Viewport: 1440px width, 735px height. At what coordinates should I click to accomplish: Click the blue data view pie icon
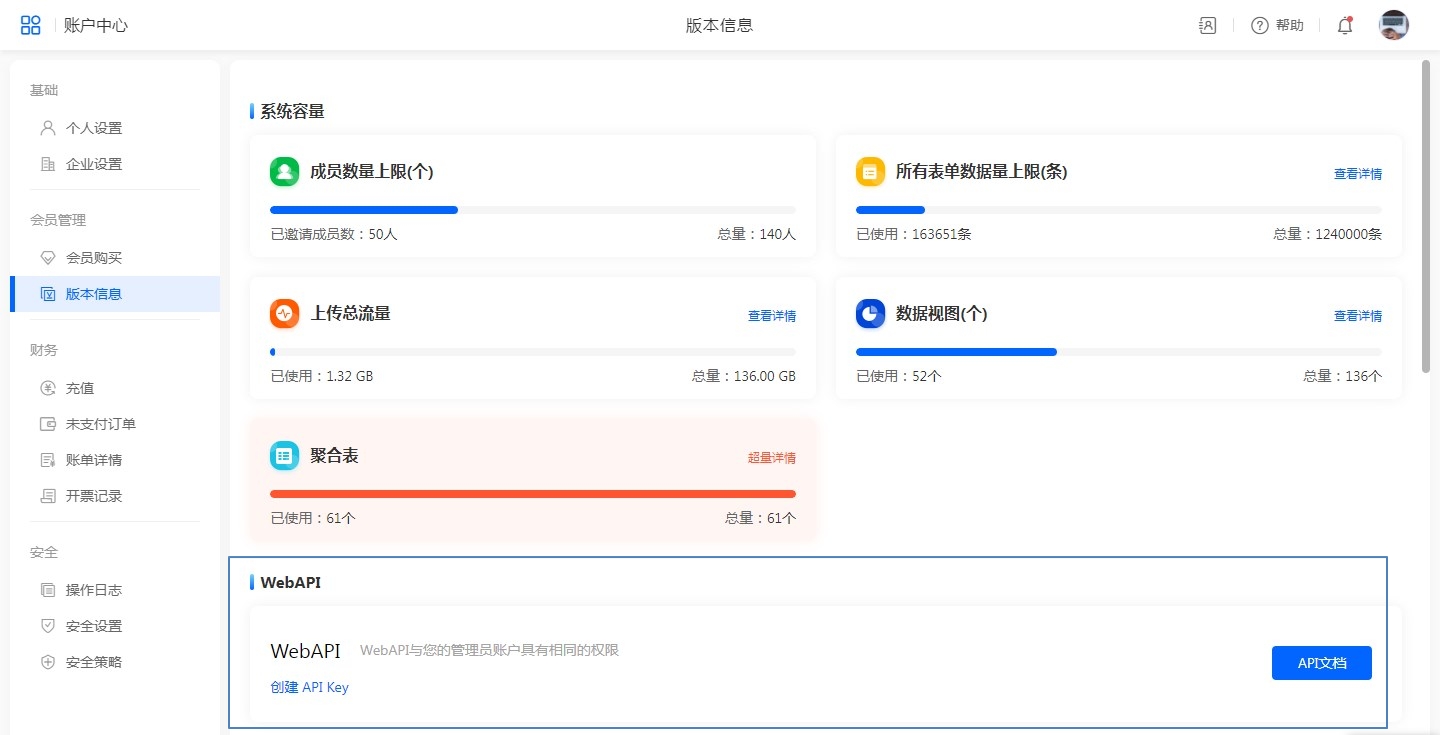pos(870,313)
